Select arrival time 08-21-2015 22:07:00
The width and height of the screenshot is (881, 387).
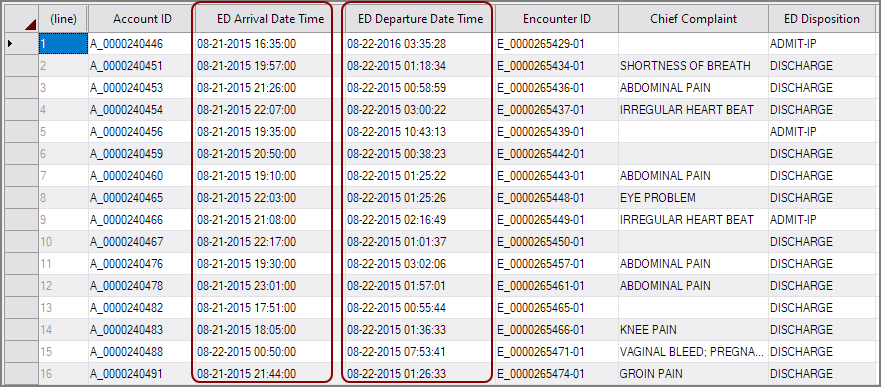click(270, 110)
